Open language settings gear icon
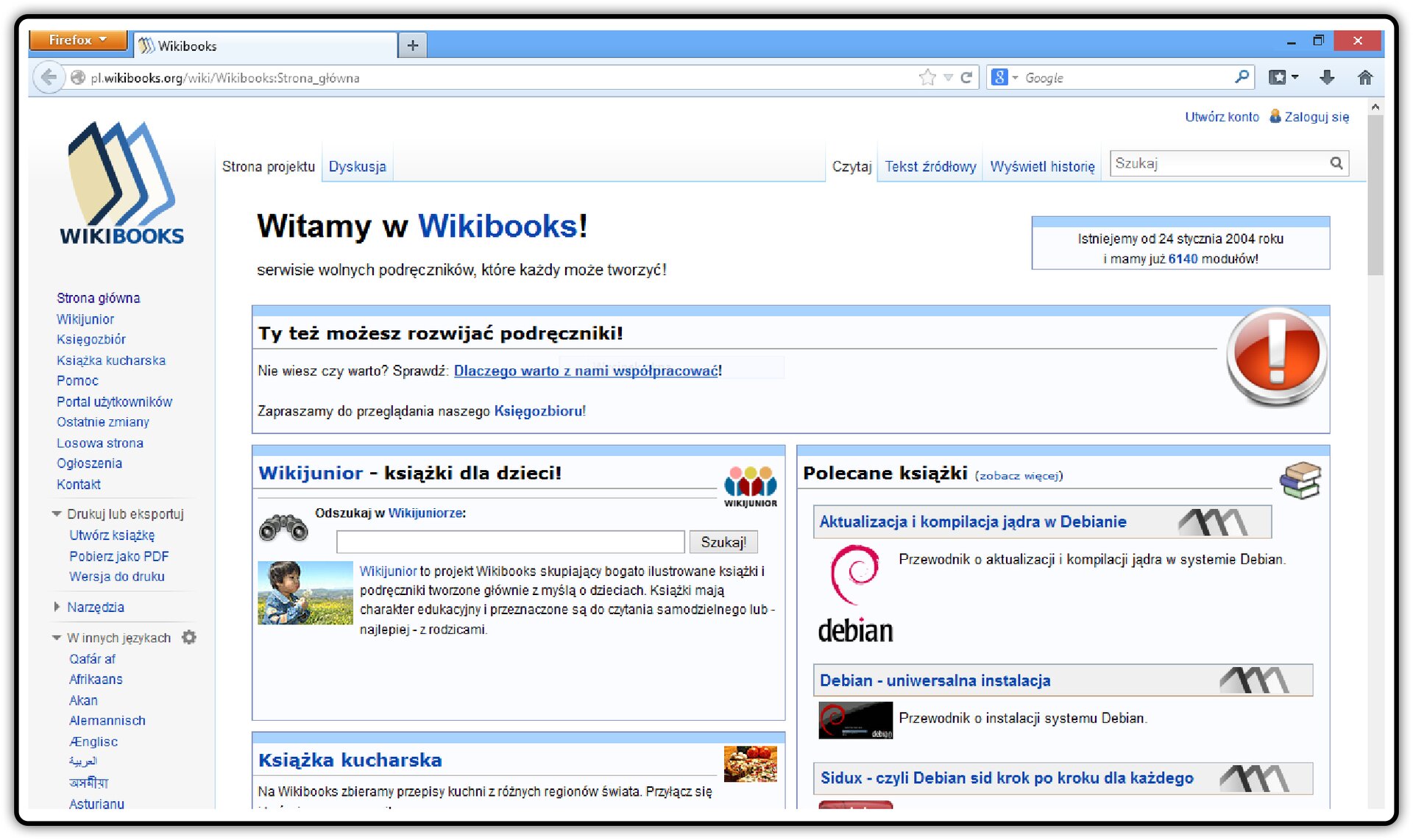1413x840 pixels. tap(189, 638)
